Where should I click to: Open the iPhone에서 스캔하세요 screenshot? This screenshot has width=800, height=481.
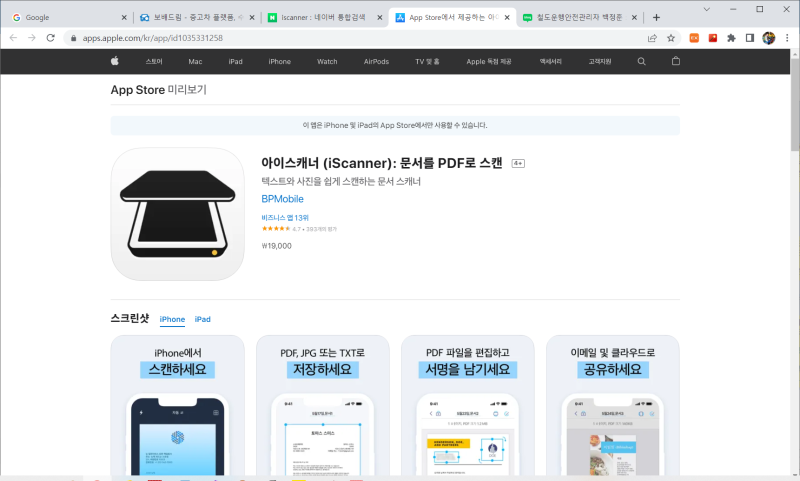point(178,407)
